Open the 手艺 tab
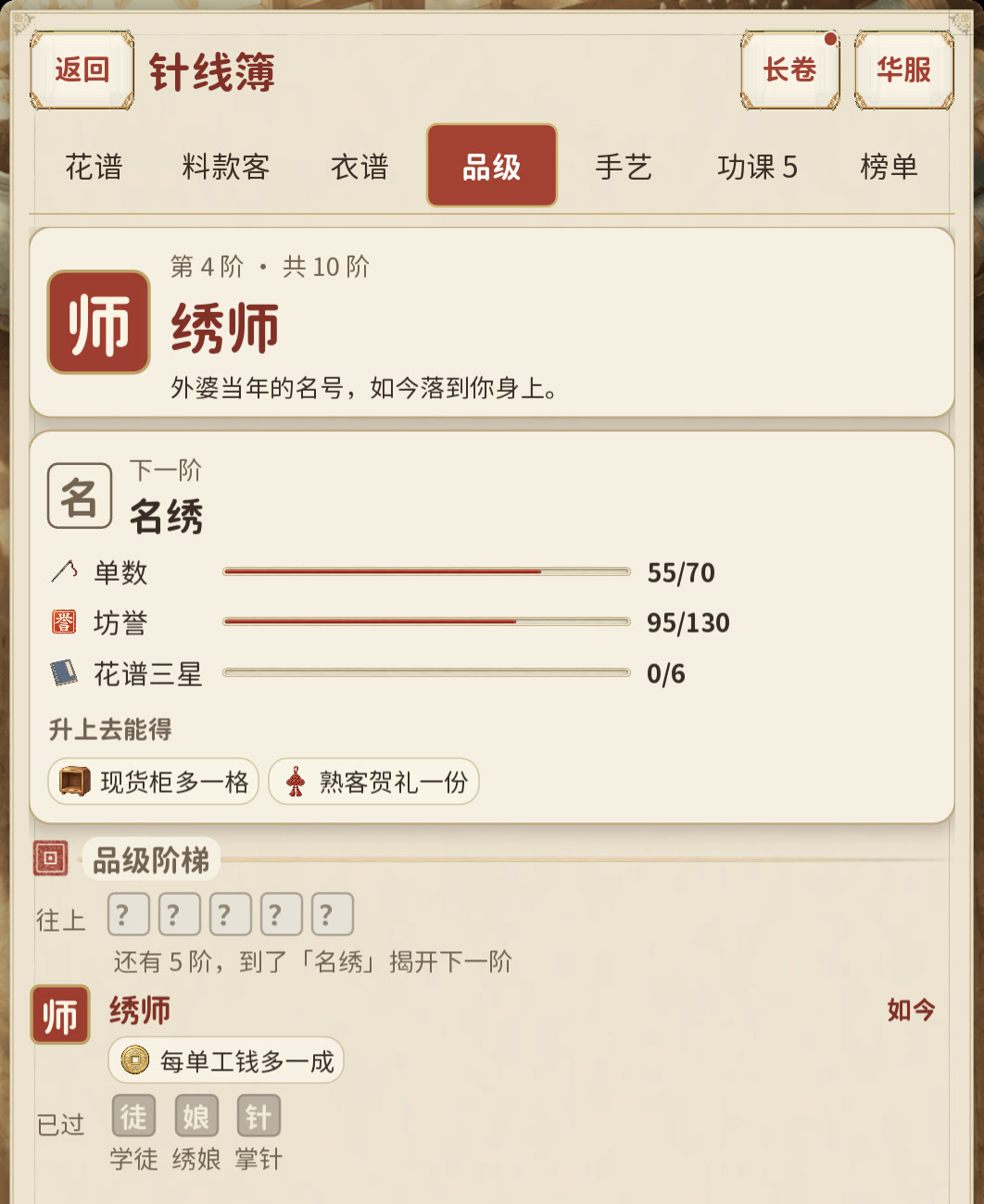Viewport: 984px width, 1204px height. [x=624, y=167]
